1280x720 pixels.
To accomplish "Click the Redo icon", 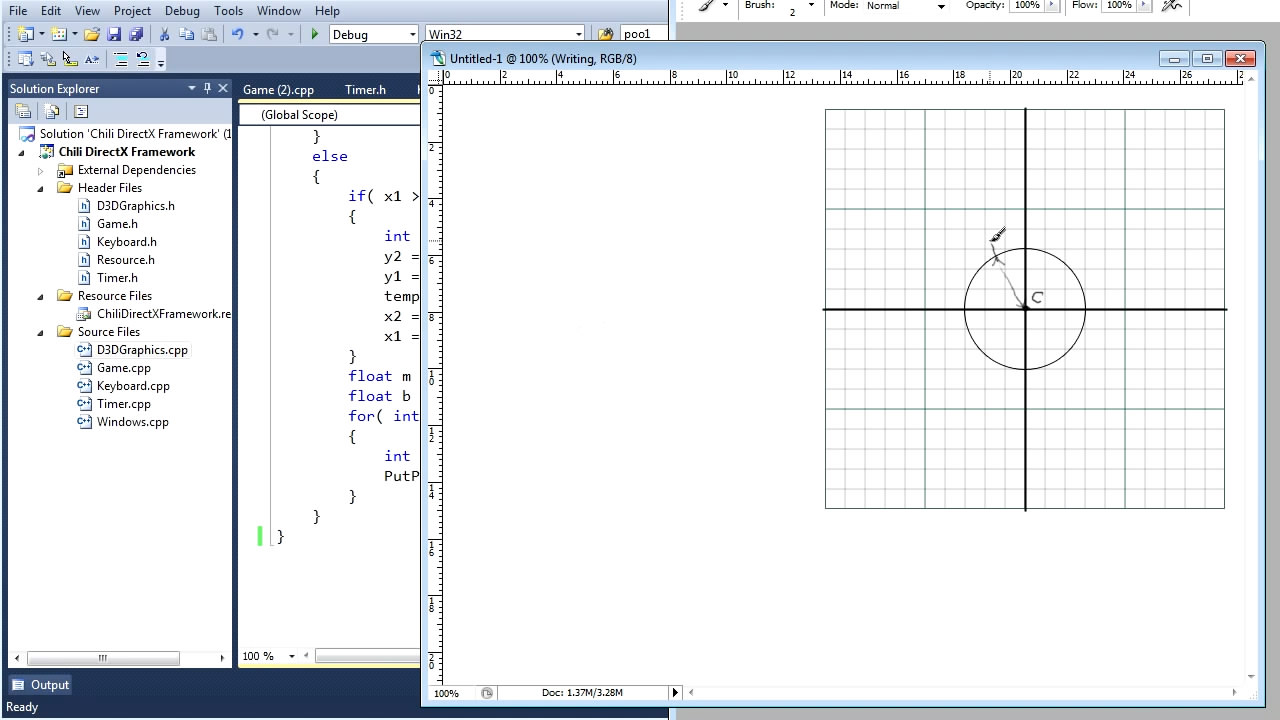I will 272,34.
